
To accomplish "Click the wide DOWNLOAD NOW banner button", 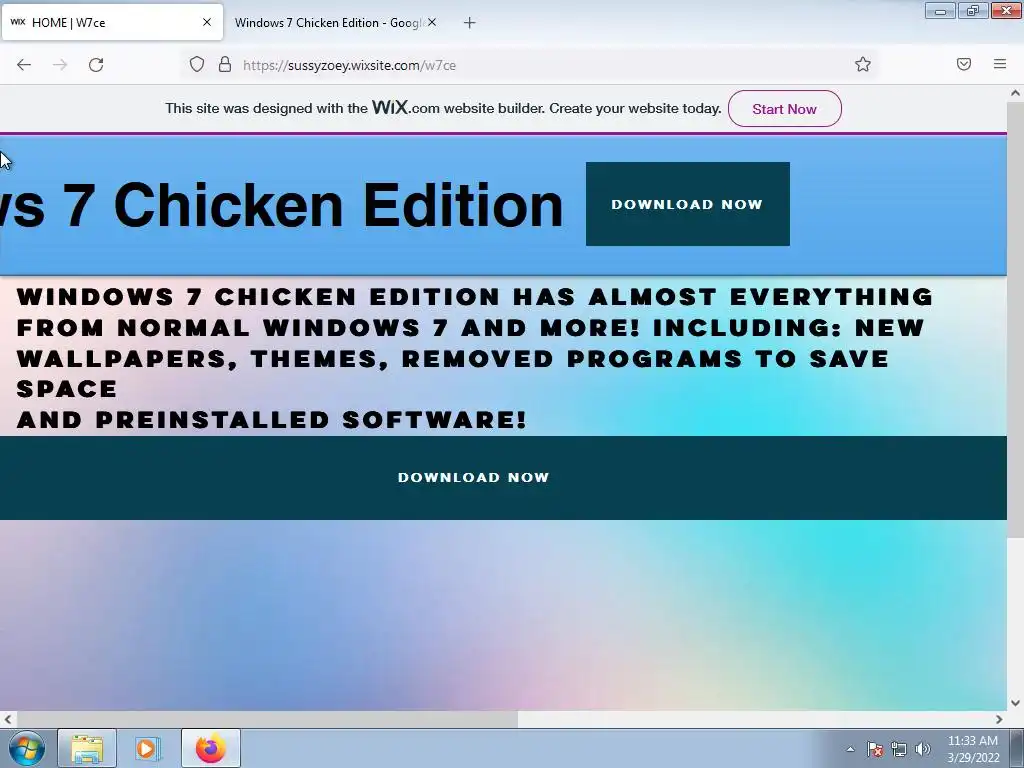I will [503, 477].
